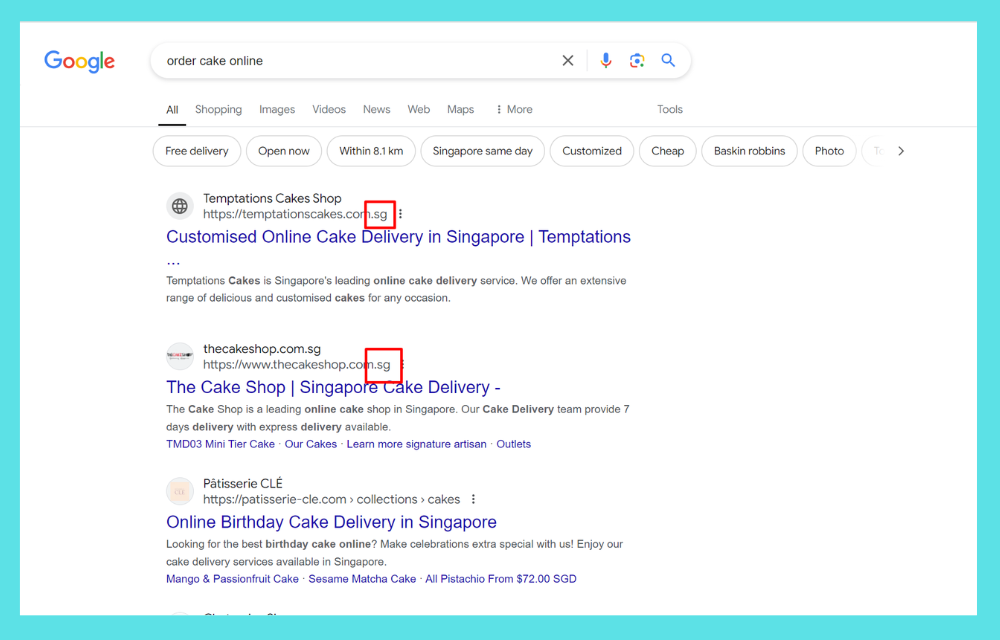Click Temptations Cakes Shop globe favicon
Viewport: 1000px width, 640px height.
180,206
